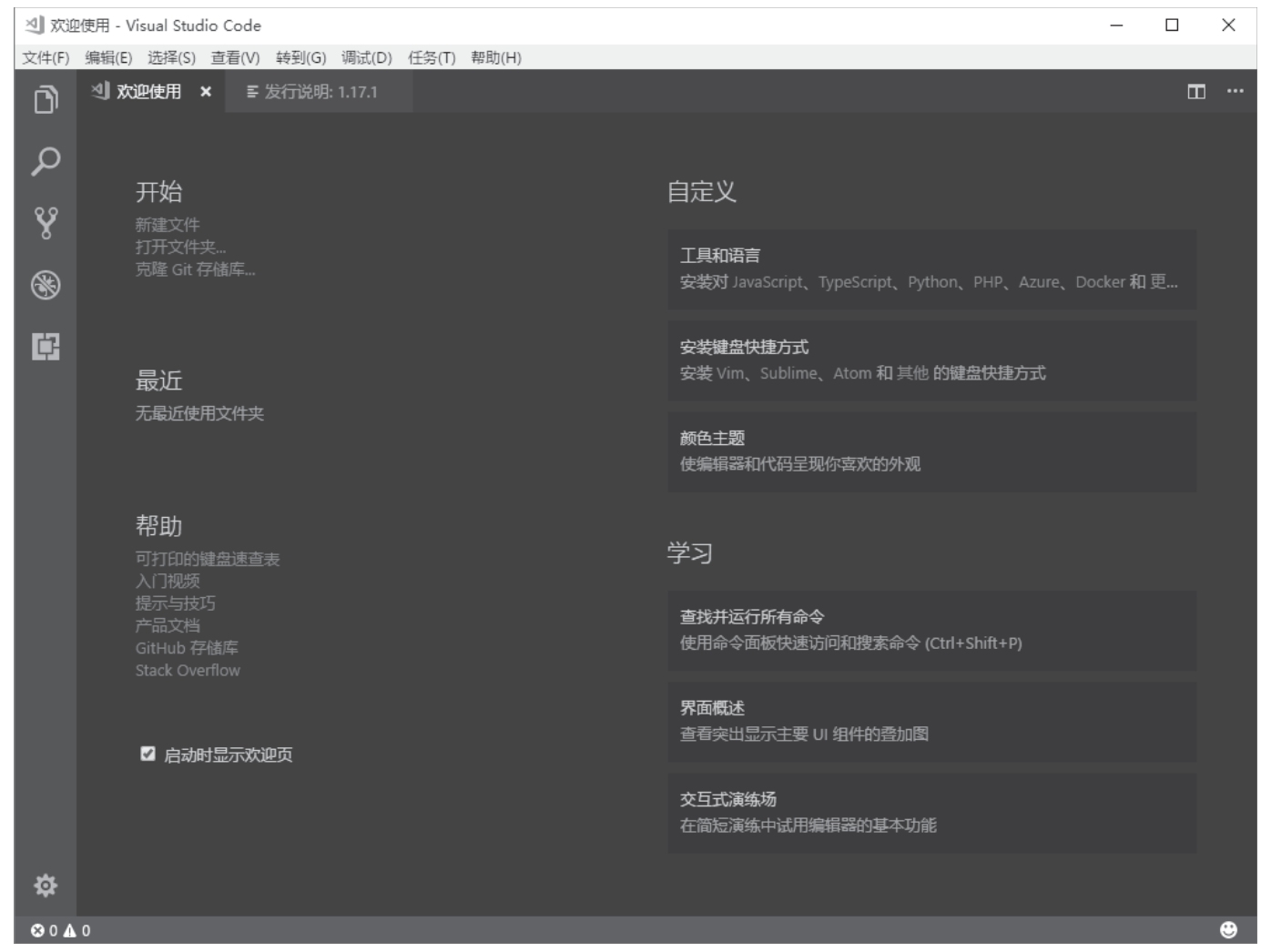Click the VS Code logo in title bar

(x=35, y=25)
